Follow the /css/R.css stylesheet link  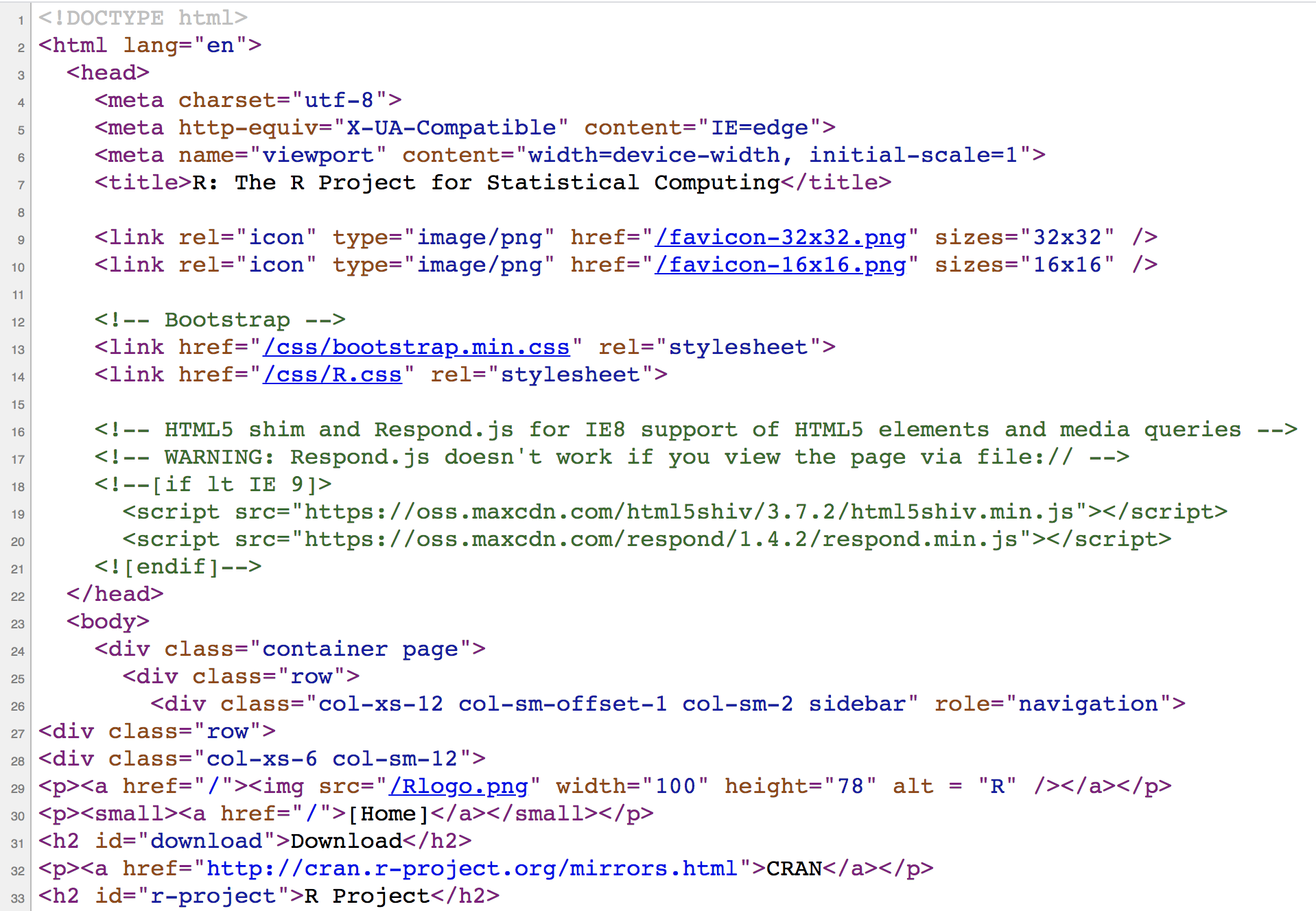(x=332, y=375)
